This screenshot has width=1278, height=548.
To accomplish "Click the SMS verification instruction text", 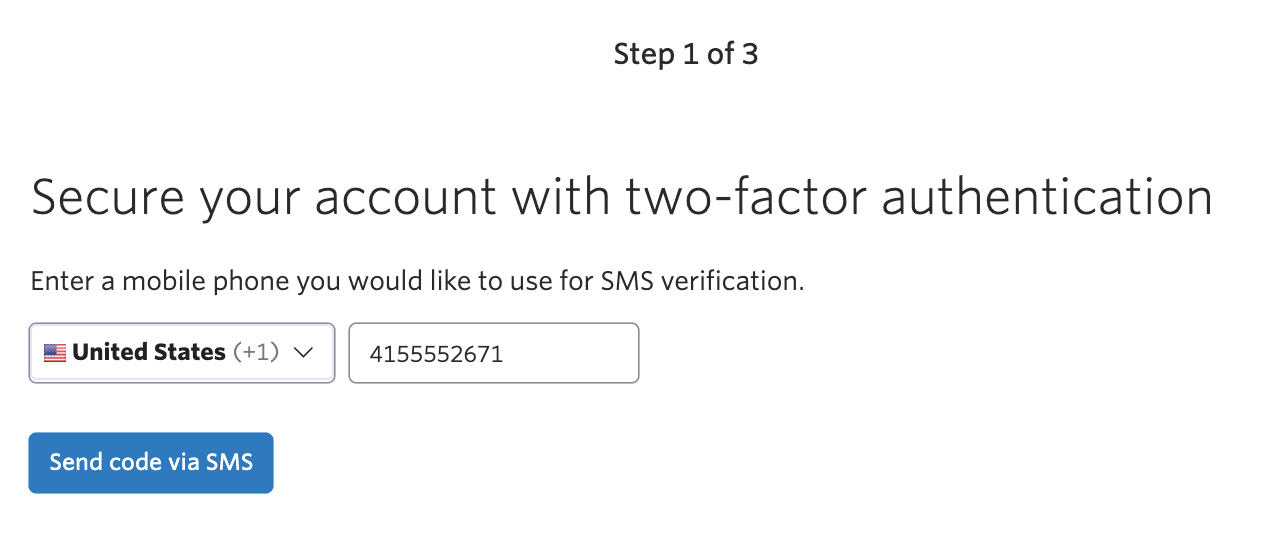I will coord(418,281).
